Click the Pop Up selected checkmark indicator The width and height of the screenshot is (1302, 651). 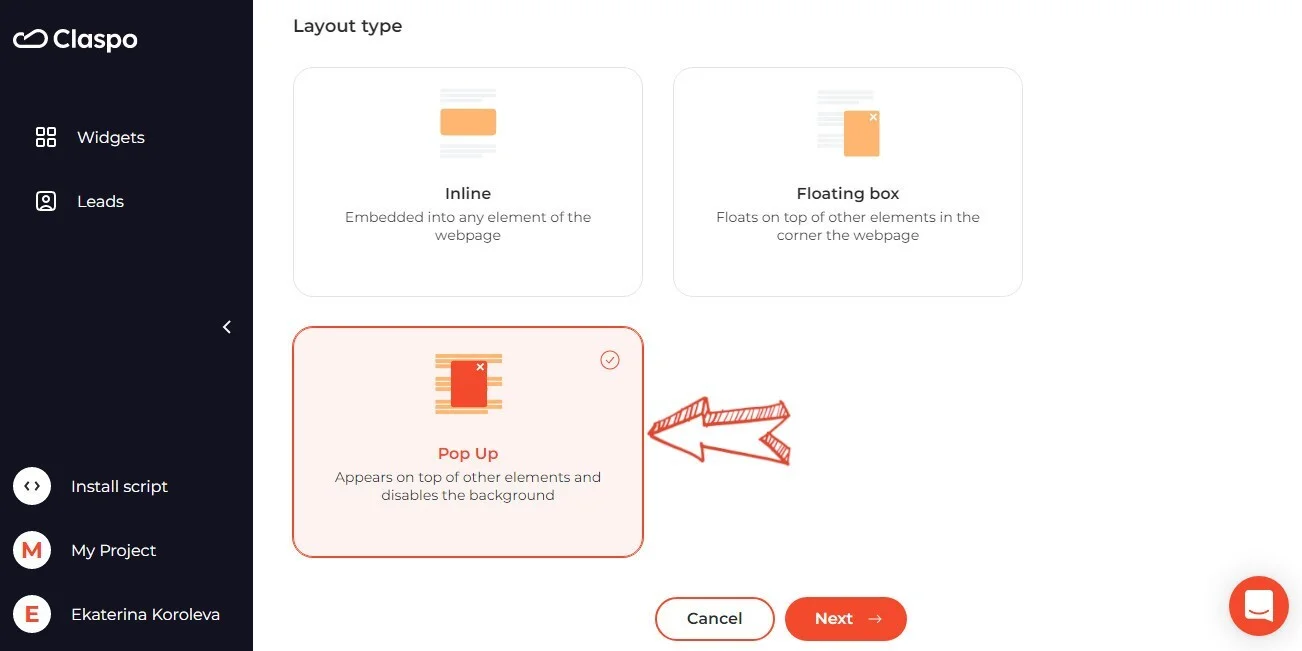click(610, 360)
